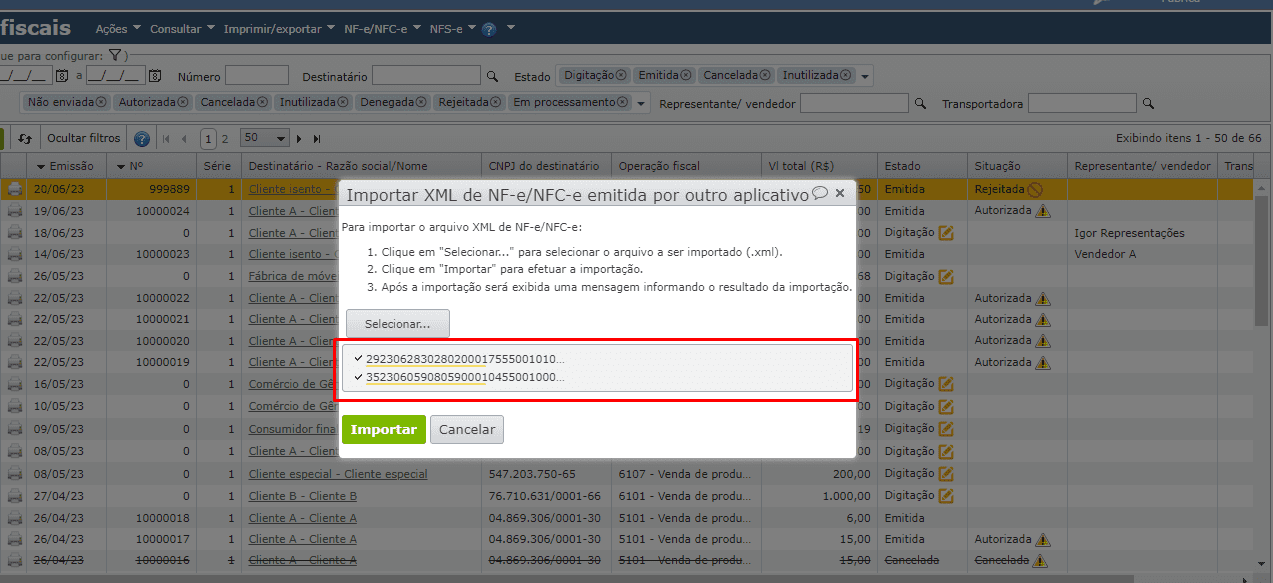
Task: Click Cancelar in the import dialog
Action: tap(467, 429)
